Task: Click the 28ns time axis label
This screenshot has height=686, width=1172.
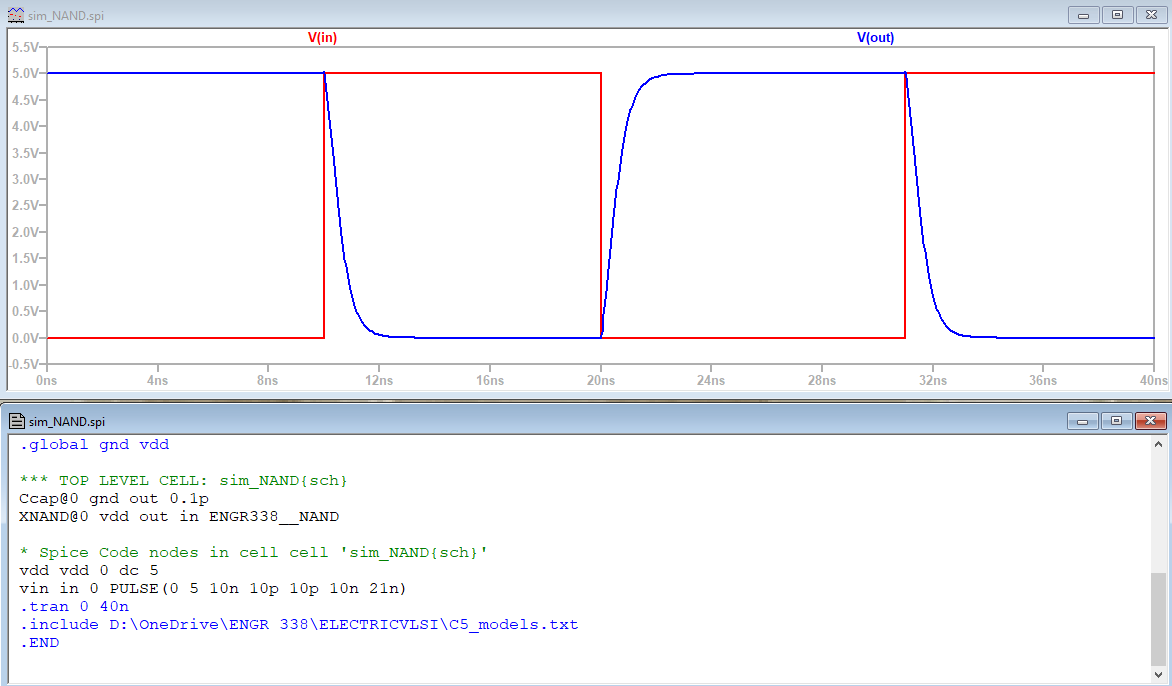Action: click(822, 380)
